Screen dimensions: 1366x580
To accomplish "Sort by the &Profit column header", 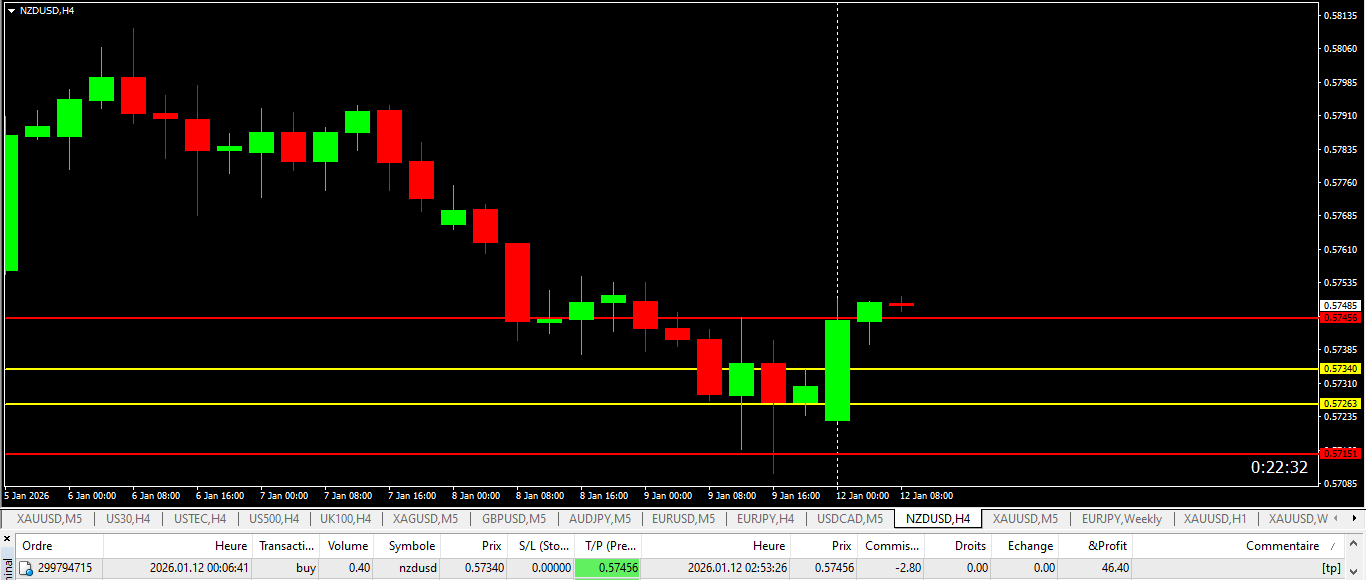I will 1095,546.
